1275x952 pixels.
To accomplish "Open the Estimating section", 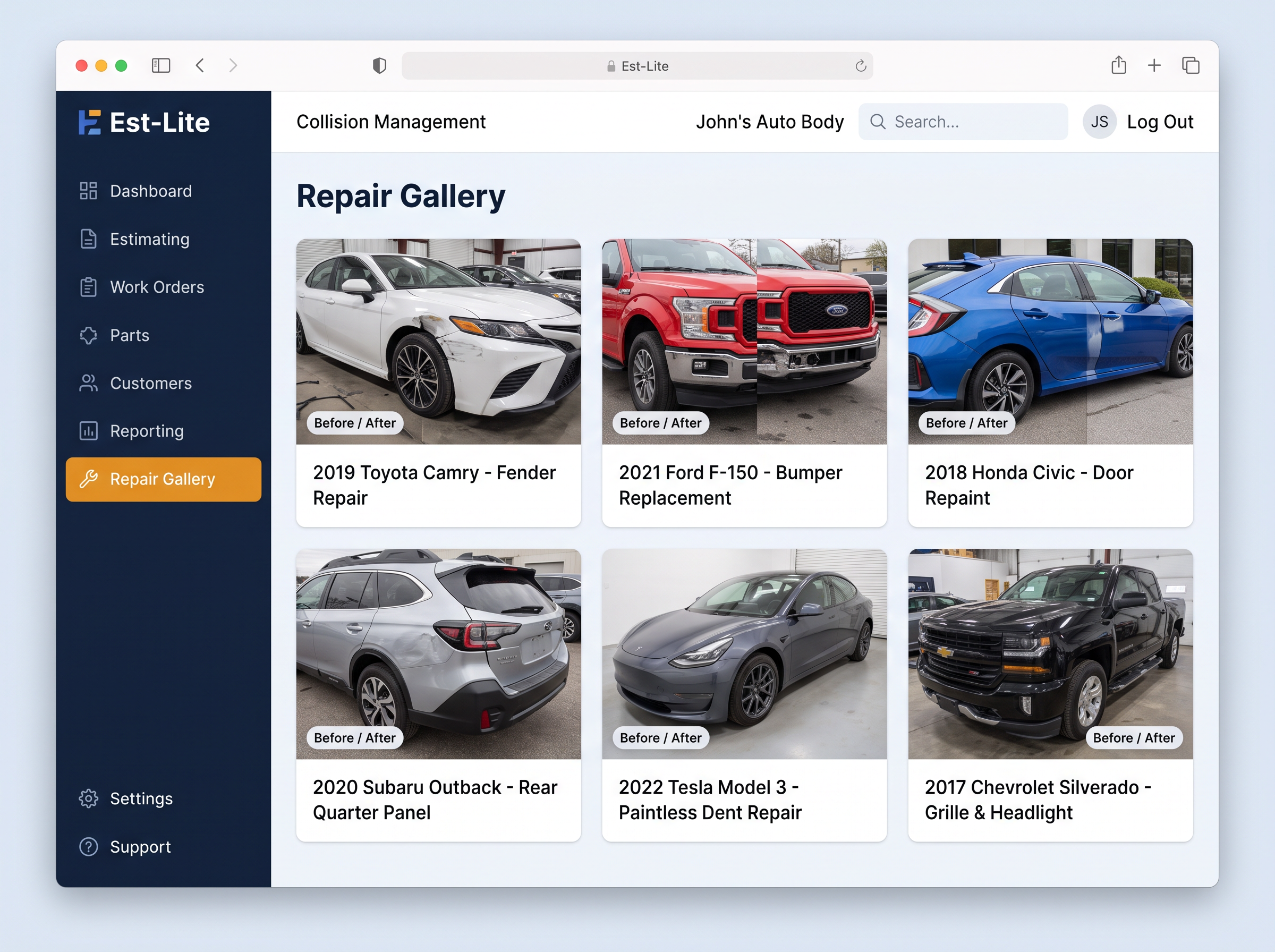I will point(163,239).
